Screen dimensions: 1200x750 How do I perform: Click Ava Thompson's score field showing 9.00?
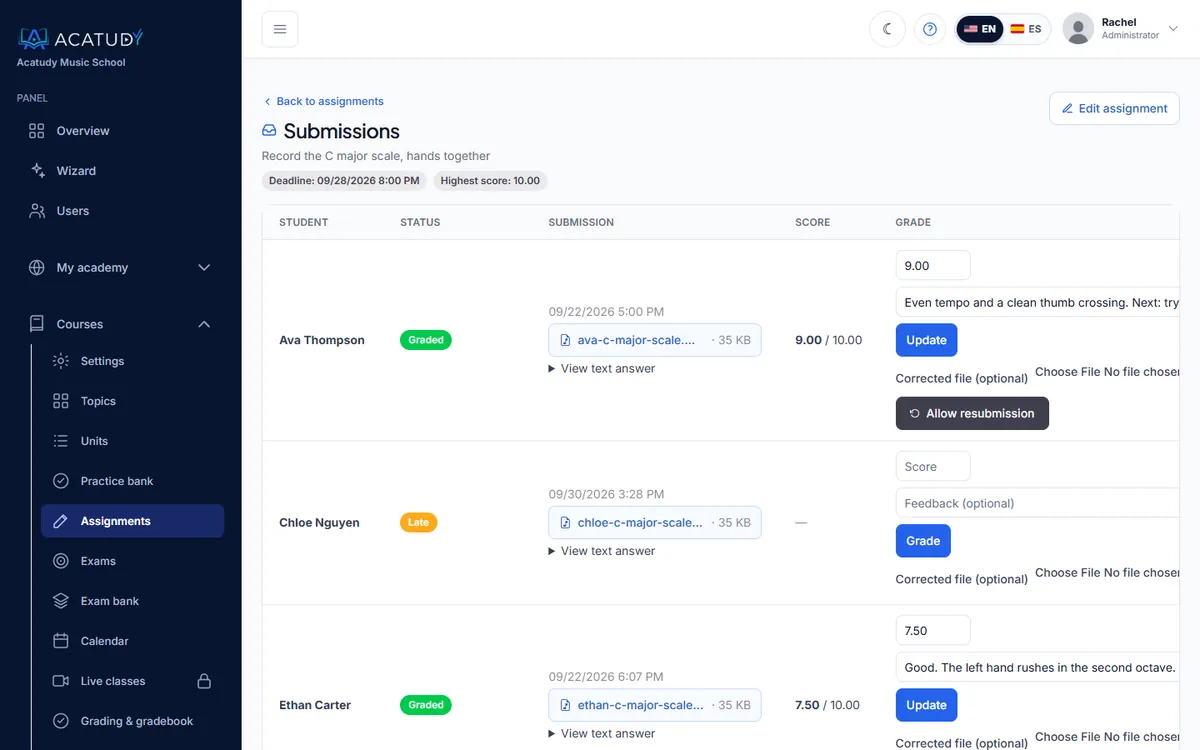pyautogui.click(x=933, y=265)
